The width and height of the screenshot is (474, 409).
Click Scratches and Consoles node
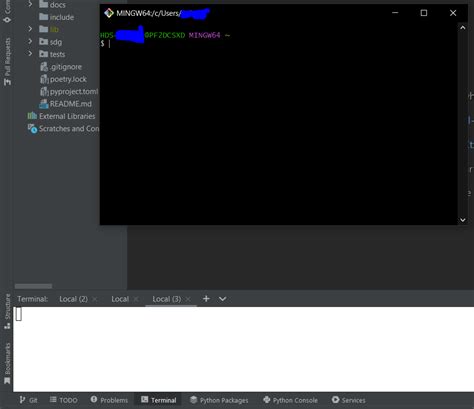pos(63,128)
